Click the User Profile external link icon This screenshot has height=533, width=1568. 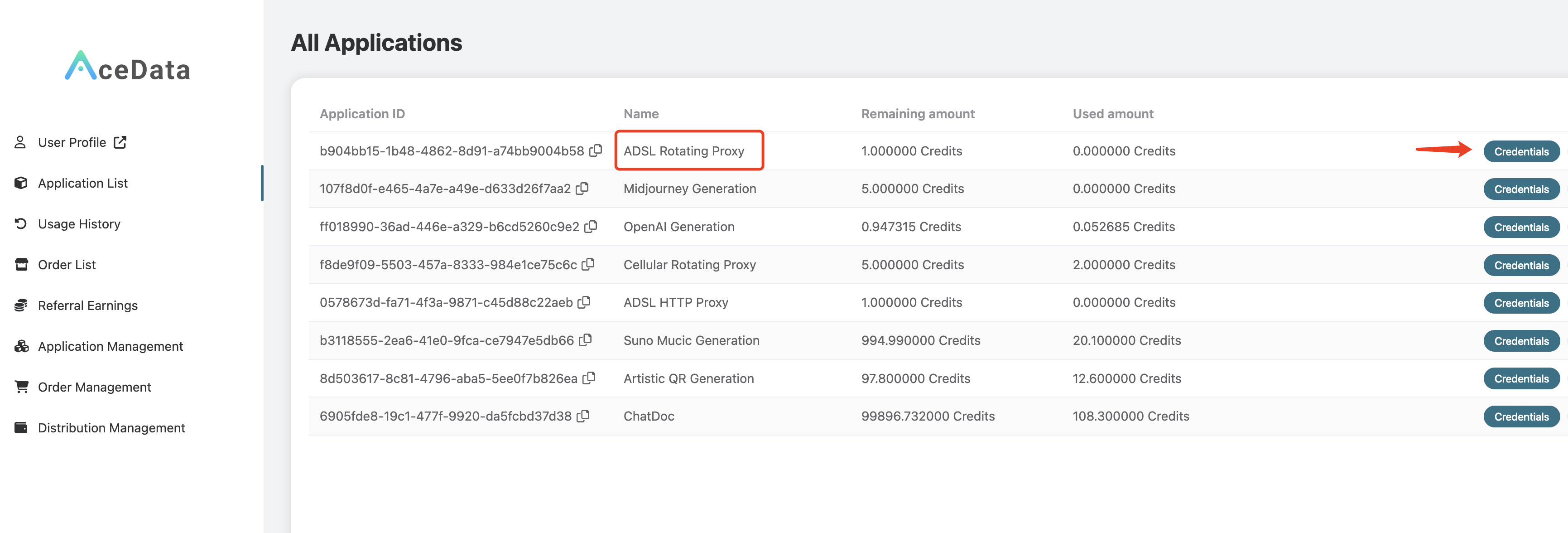[120, 142]
